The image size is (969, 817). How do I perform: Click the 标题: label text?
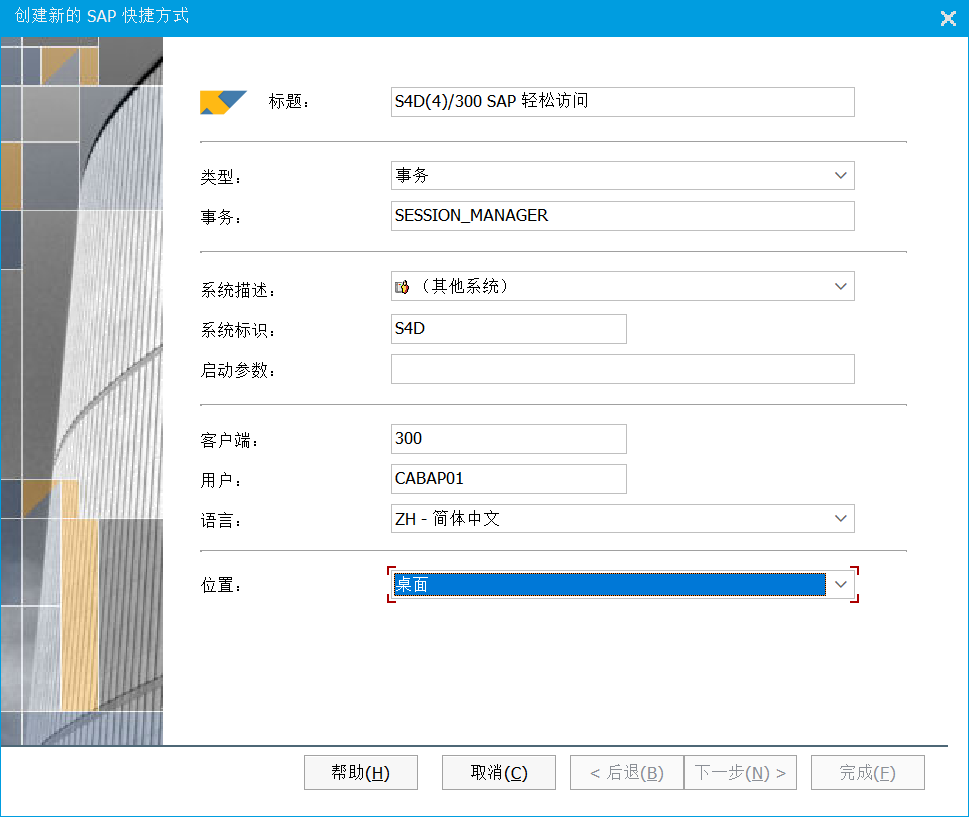click(x=289, y=101)
